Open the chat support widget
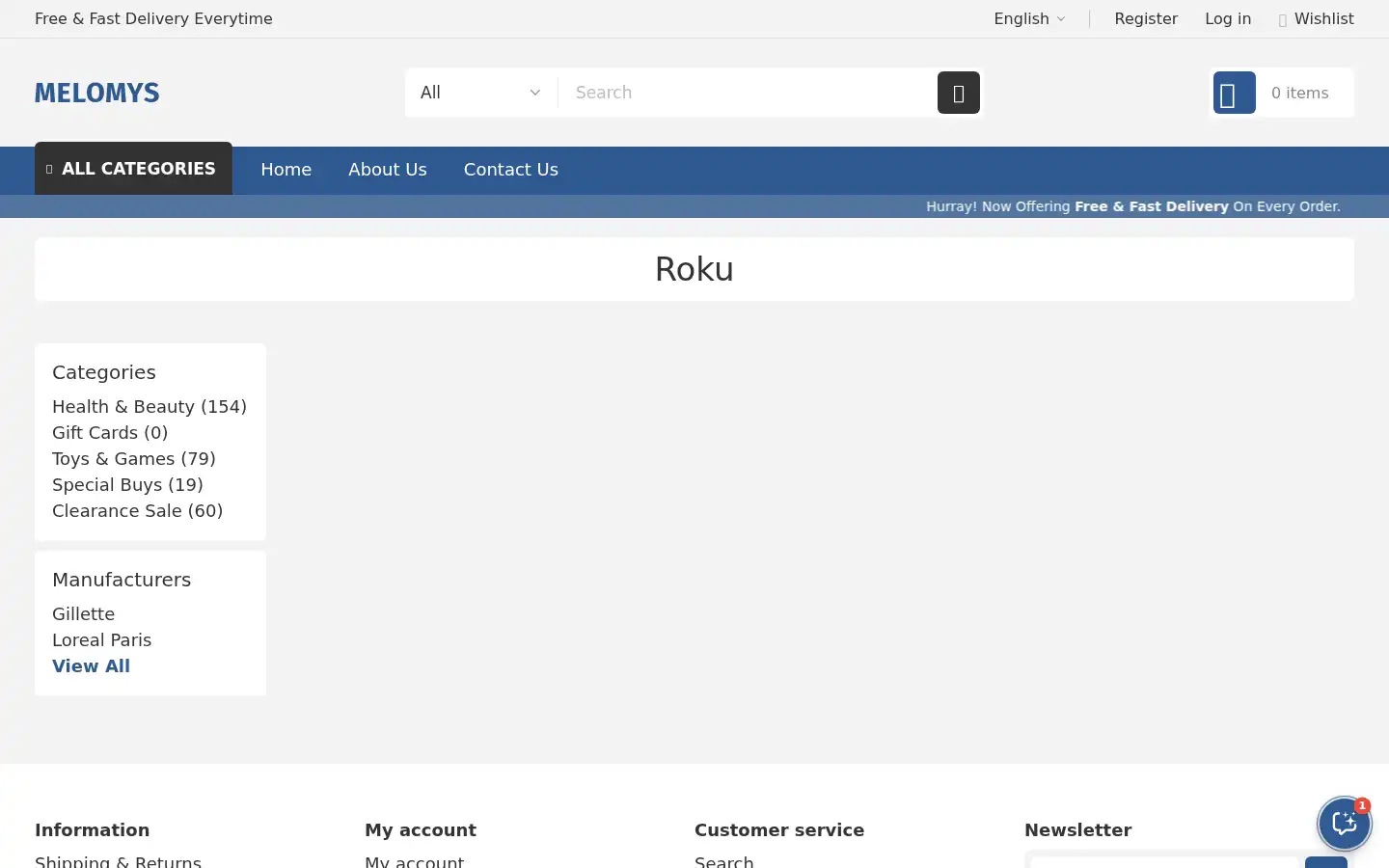1389x868 pixels. (1344, 823)
